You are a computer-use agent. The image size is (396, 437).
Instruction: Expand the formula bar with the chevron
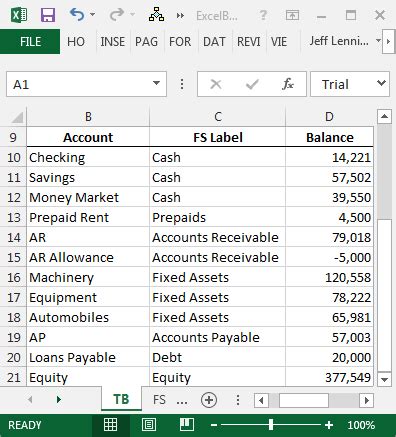[x=381, y=83]
